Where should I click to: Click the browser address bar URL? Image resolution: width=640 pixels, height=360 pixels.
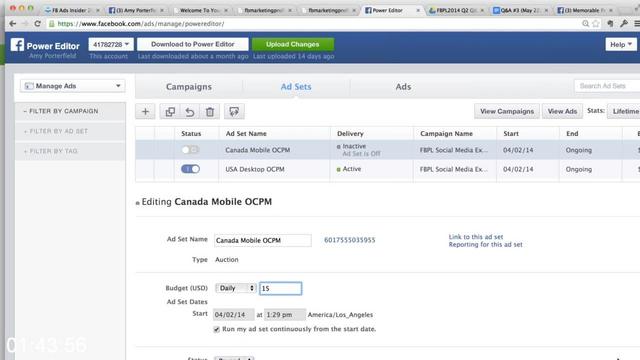(141, 24)
